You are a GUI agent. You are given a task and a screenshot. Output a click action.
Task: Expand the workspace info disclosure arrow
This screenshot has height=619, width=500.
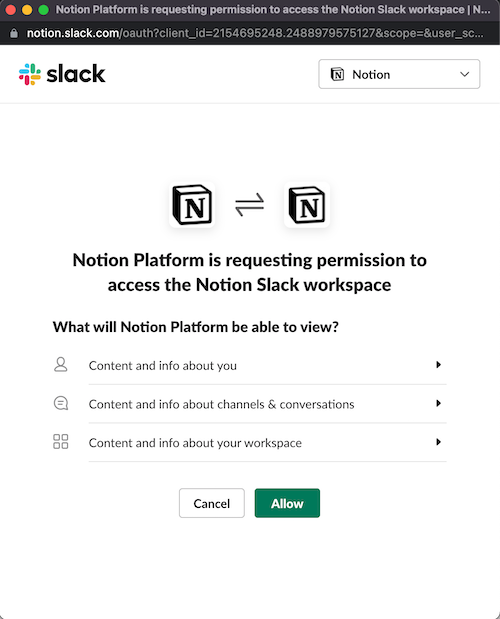coord(438,442)
